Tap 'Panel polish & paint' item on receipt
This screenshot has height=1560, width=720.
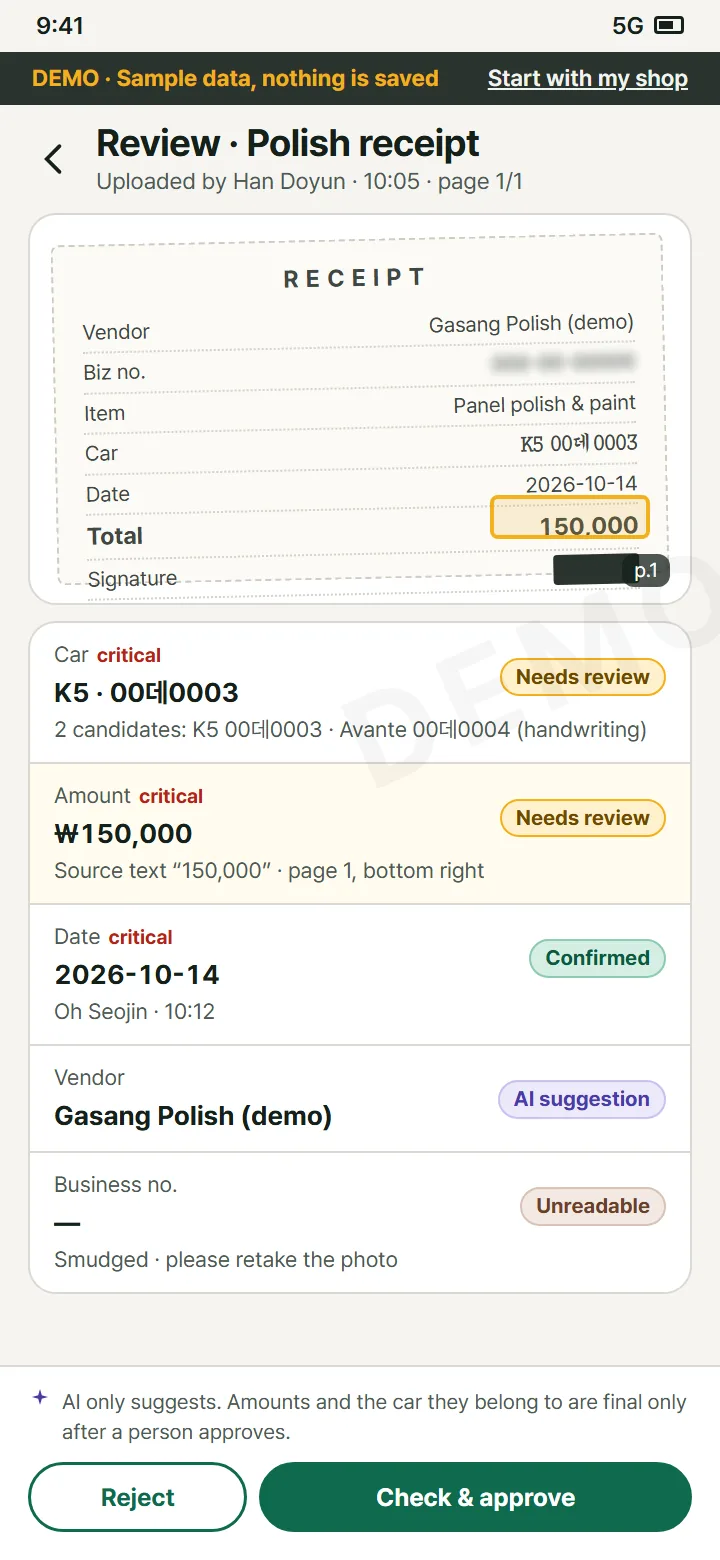545,404
